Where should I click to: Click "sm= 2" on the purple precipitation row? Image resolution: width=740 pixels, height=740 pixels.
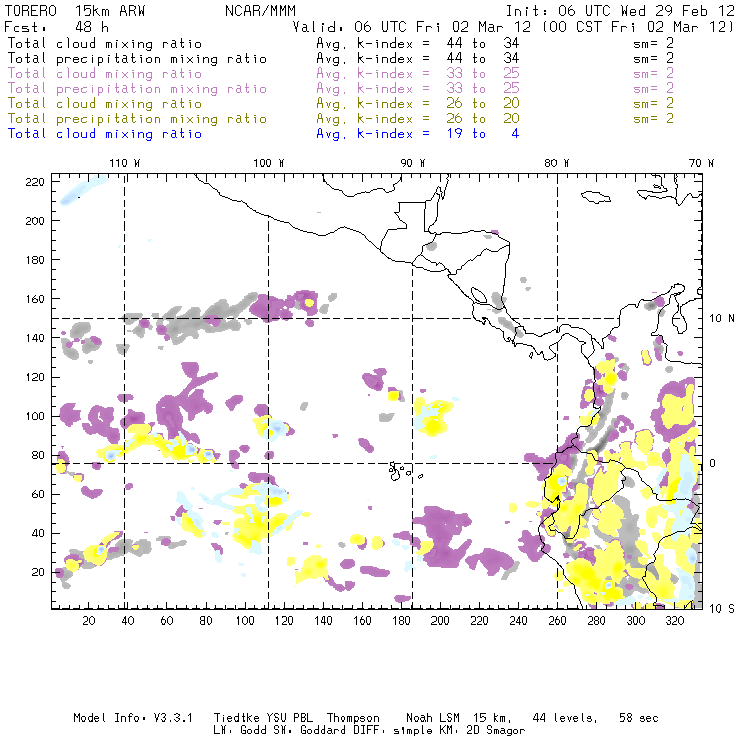(x=654, y=89)
